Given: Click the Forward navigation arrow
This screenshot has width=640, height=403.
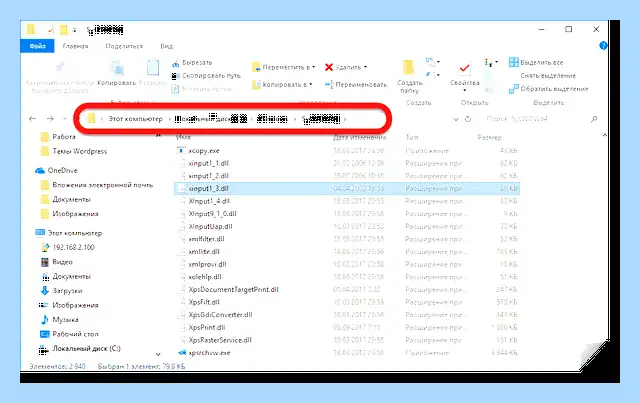Looking at the screenshot, I should point(50,119).
